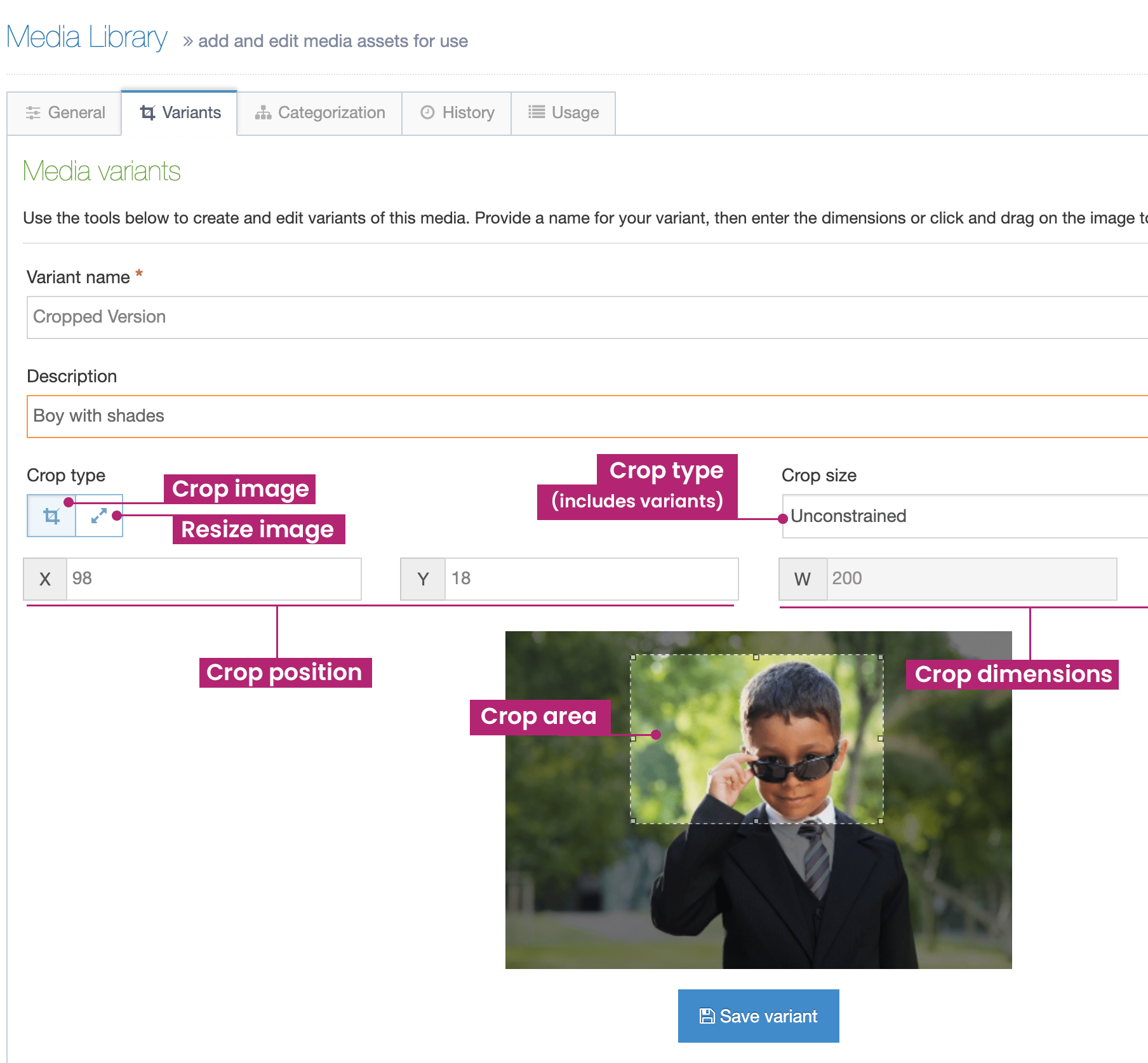
Task: Click the right-middle crop area handle
Action: pos(881,739)
